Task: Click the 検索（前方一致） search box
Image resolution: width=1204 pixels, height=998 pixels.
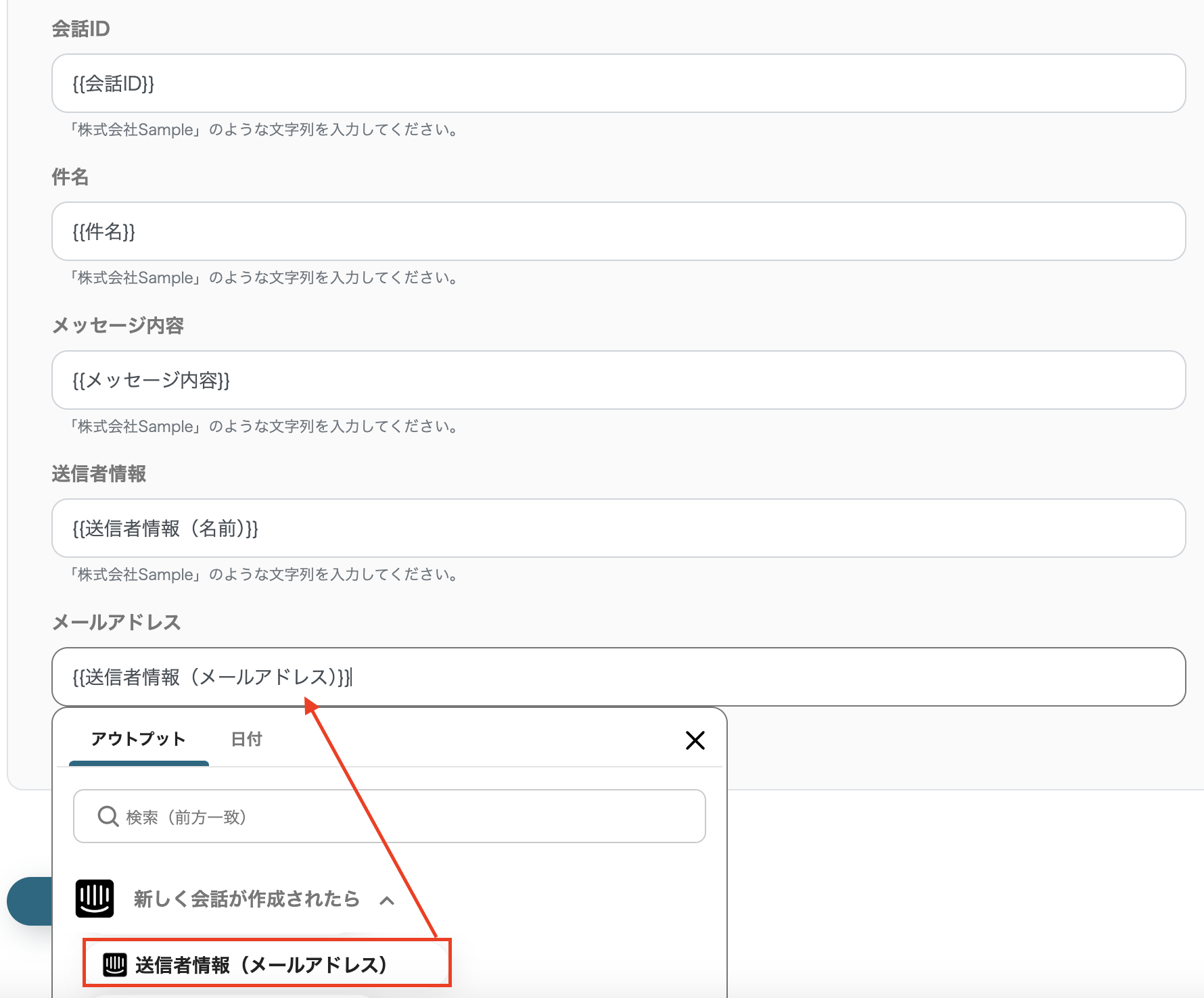Action: pyautogui.click(x=389, y=816)
